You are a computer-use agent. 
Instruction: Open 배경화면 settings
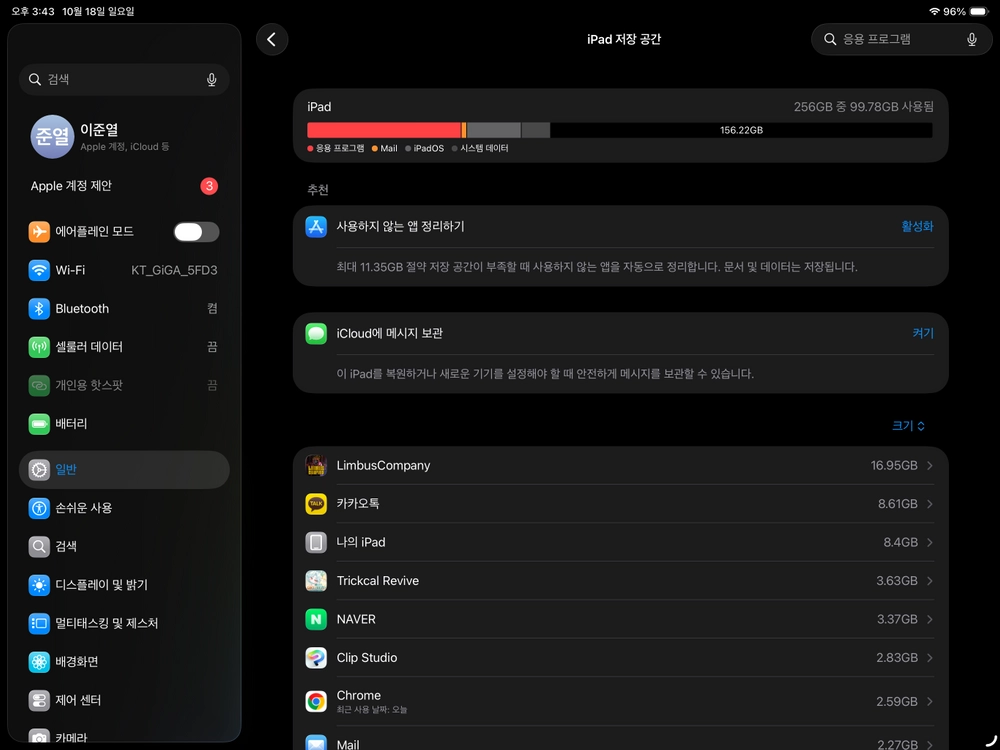pos(124,662)
